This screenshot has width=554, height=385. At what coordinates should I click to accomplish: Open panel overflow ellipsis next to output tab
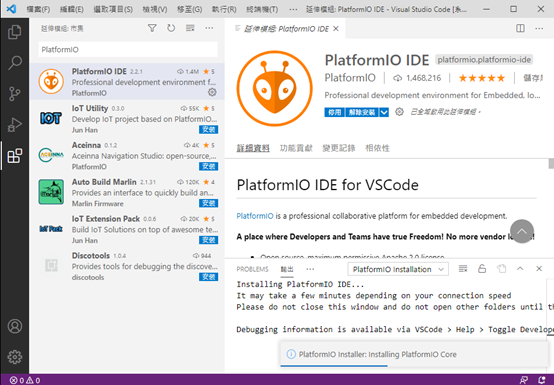pos(310,269)
